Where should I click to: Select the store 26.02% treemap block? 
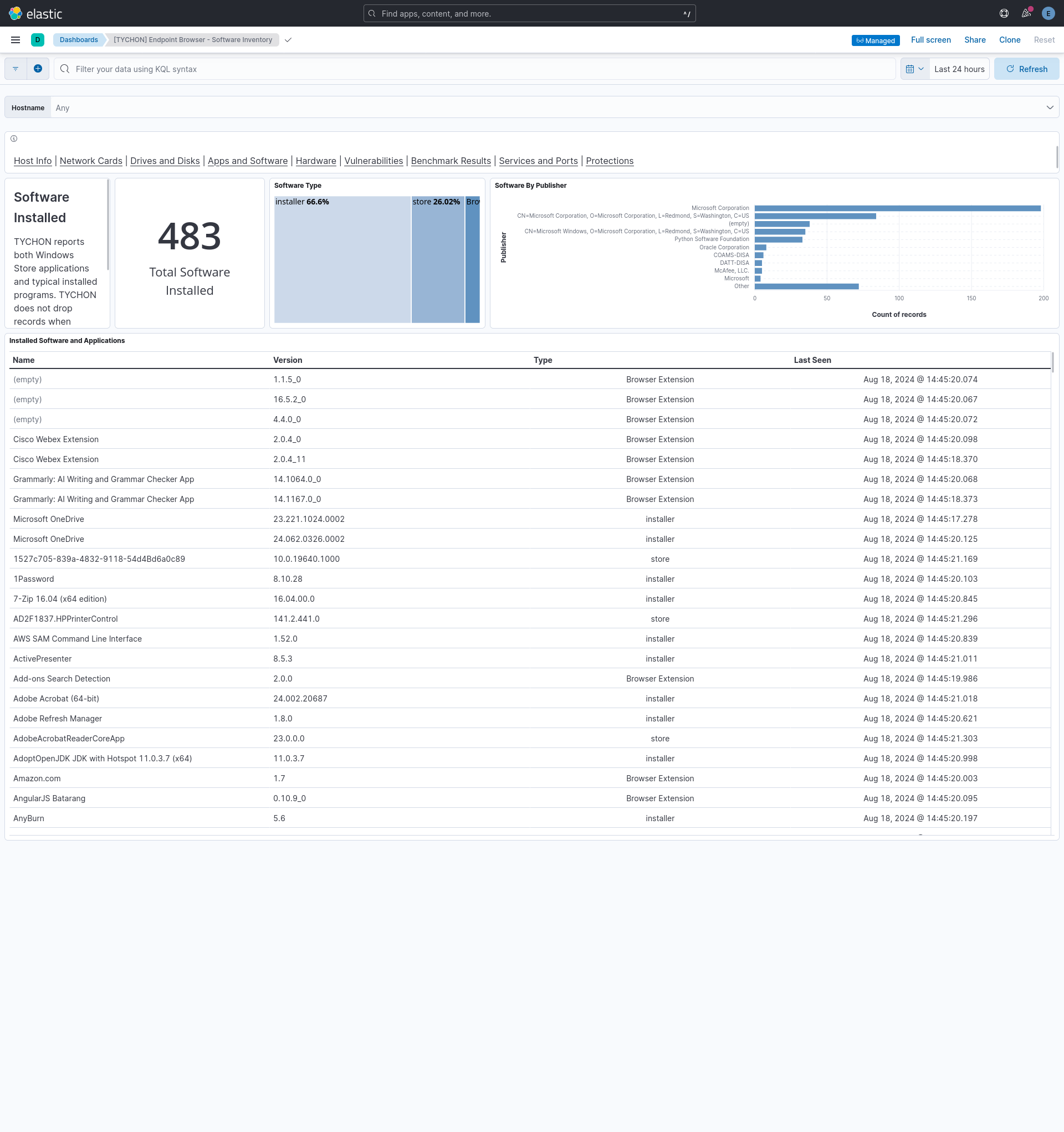tap(438, 260)
